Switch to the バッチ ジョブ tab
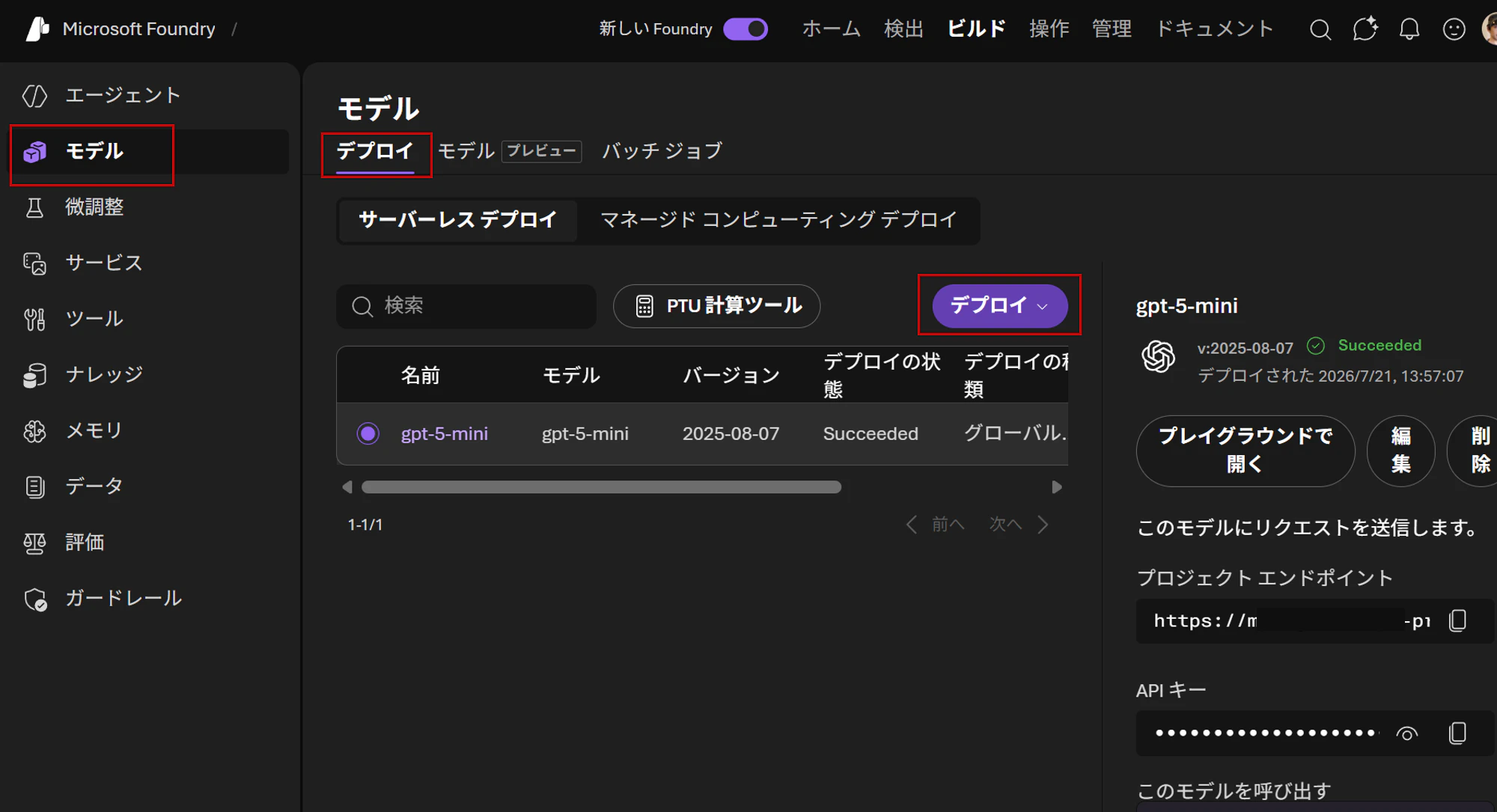Viewport: 1497px width, 812px height. coord(662,151)
